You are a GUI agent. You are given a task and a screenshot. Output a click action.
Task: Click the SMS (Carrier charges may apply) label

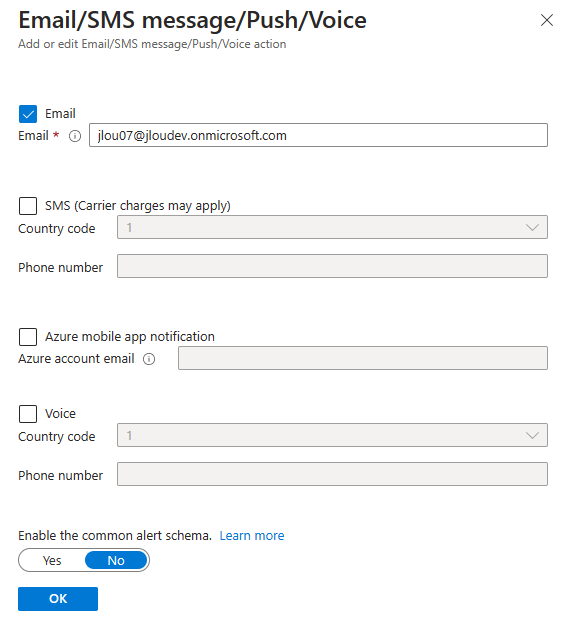[x=138, y=206]
